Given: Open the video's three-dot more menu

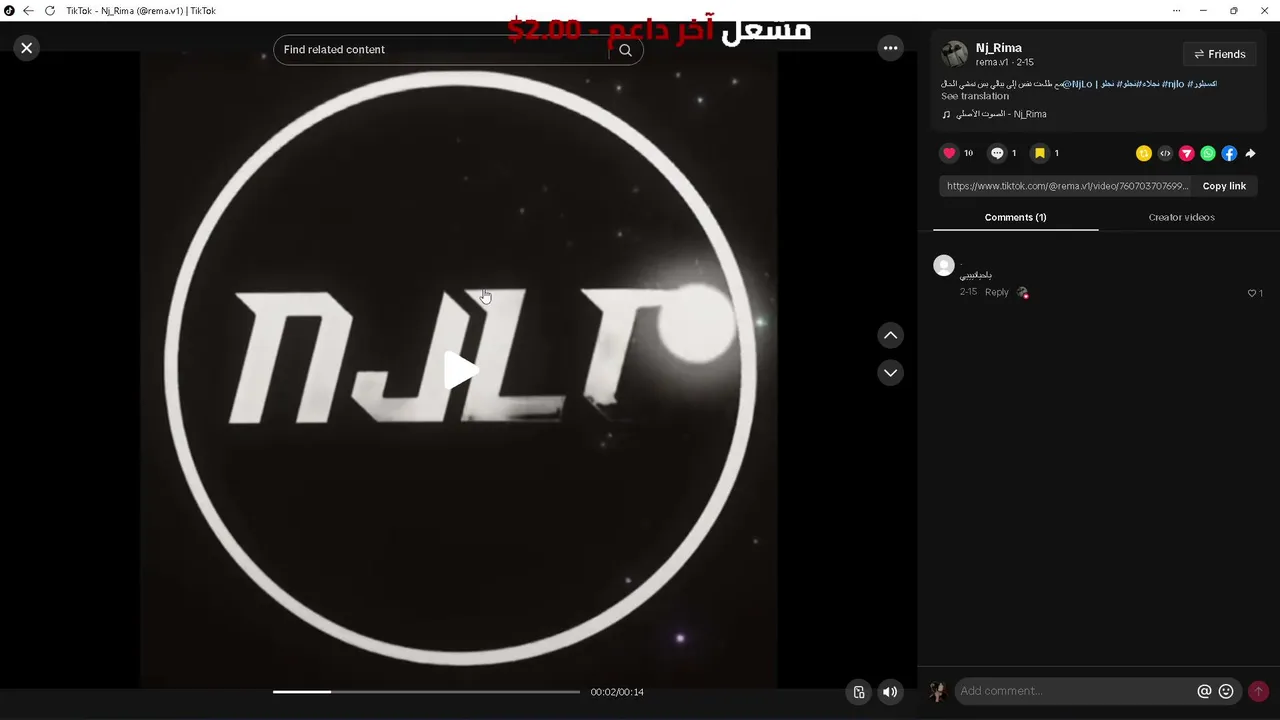Looking at the screenshot, I should click(x=890, y=48).
